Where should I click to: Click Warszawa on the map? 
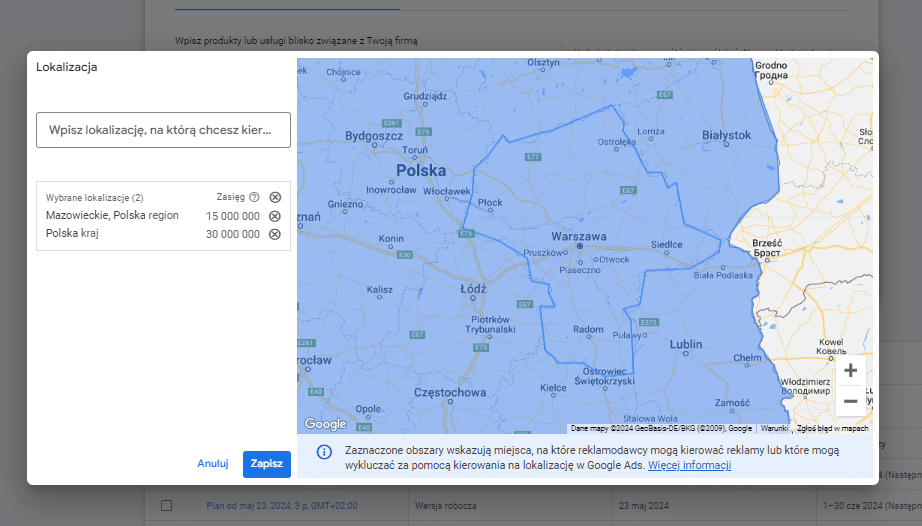pyautogui.click(x=579, y=236)
